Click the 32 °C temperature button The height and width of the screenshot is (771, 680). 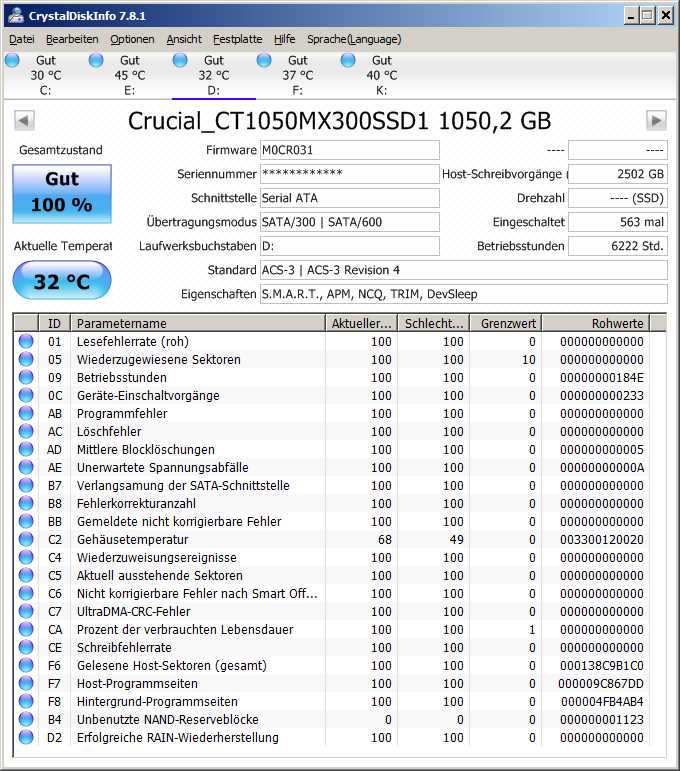click(x=62, y=281)
